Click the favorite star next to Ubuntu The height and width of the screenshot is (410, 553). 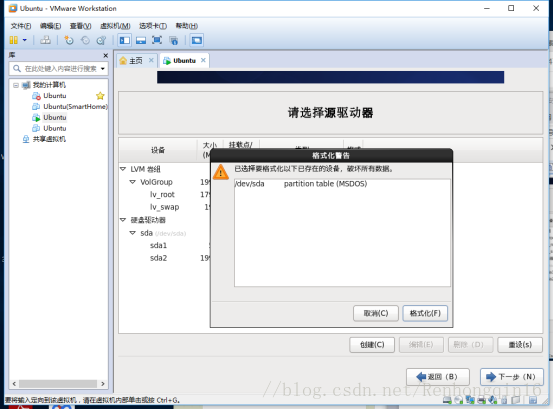100,96
